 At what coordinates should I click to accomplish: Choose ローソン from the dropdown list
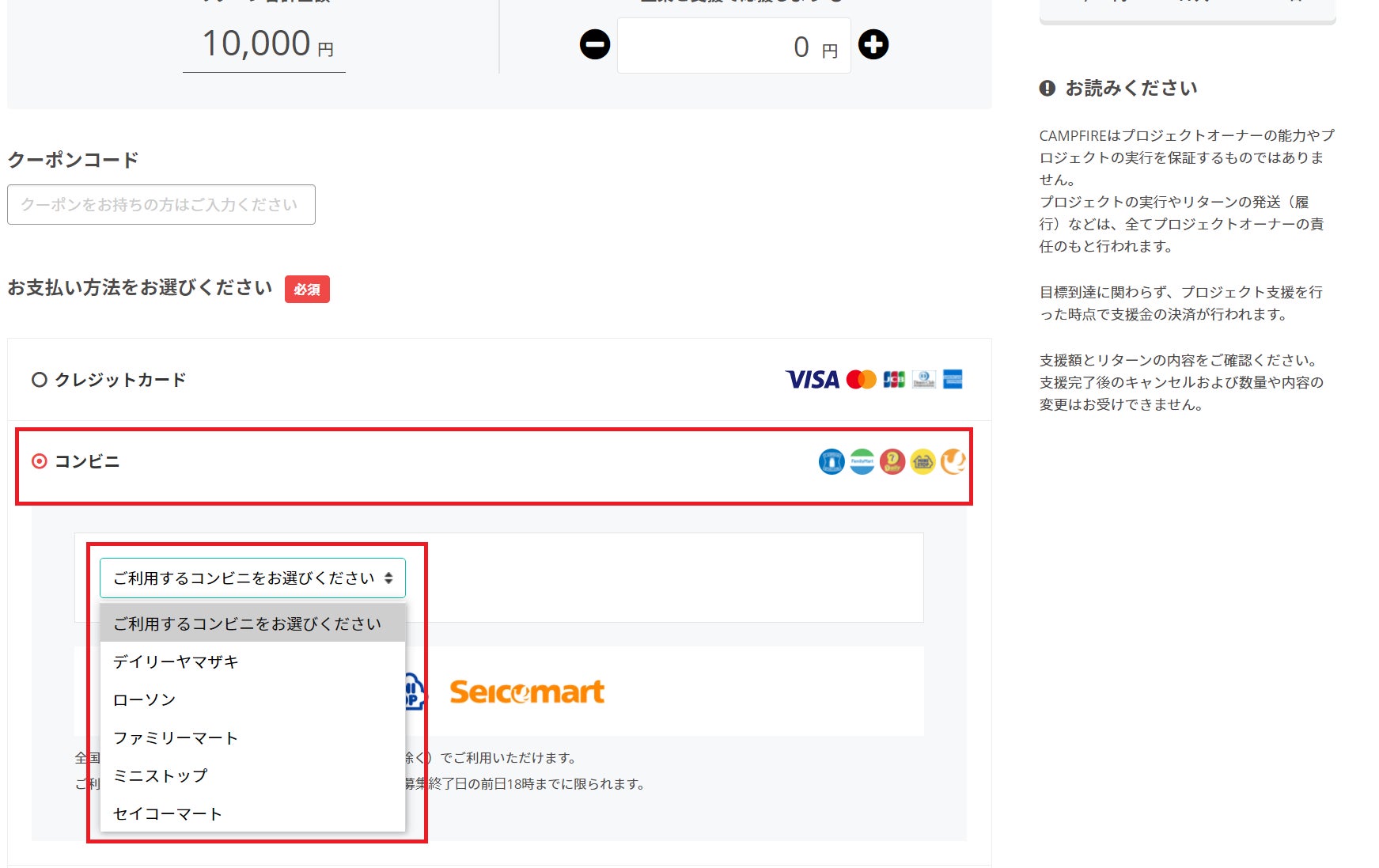[144, 699]
